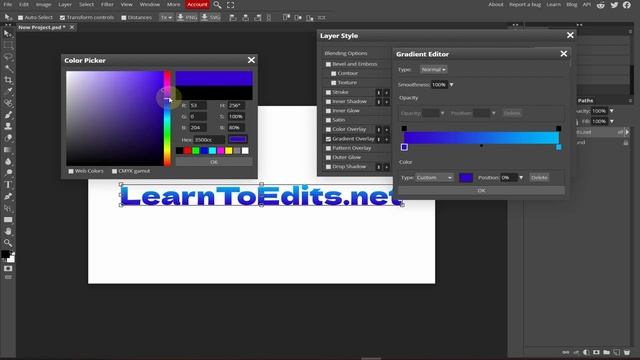Select the Path Select tool
The width and height of the screenshot is (640, 360).
pos(8,208)
